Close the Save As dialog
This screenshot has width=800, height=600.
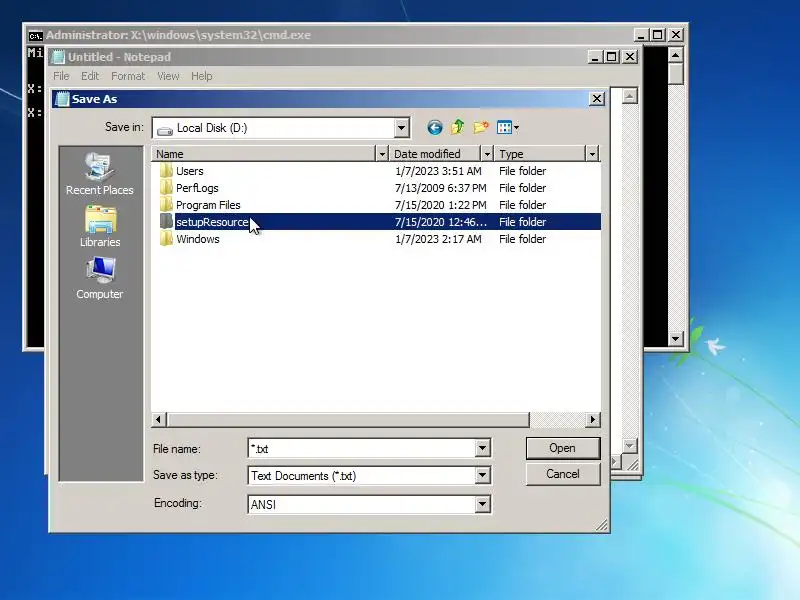click(x=597, y=98)
